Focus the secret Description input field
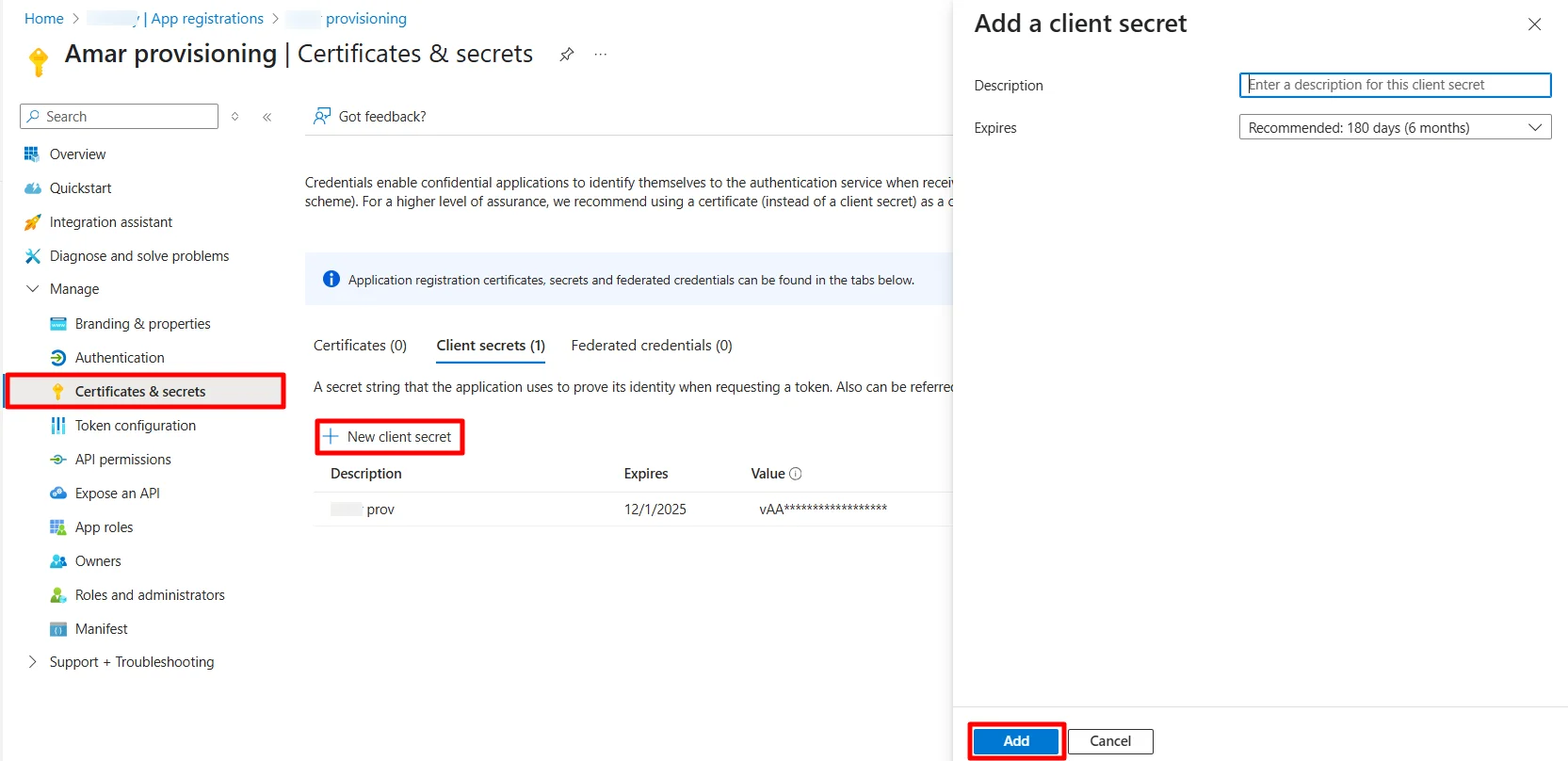Viewport: 1568px width, 761px height. coord(1395,85)
